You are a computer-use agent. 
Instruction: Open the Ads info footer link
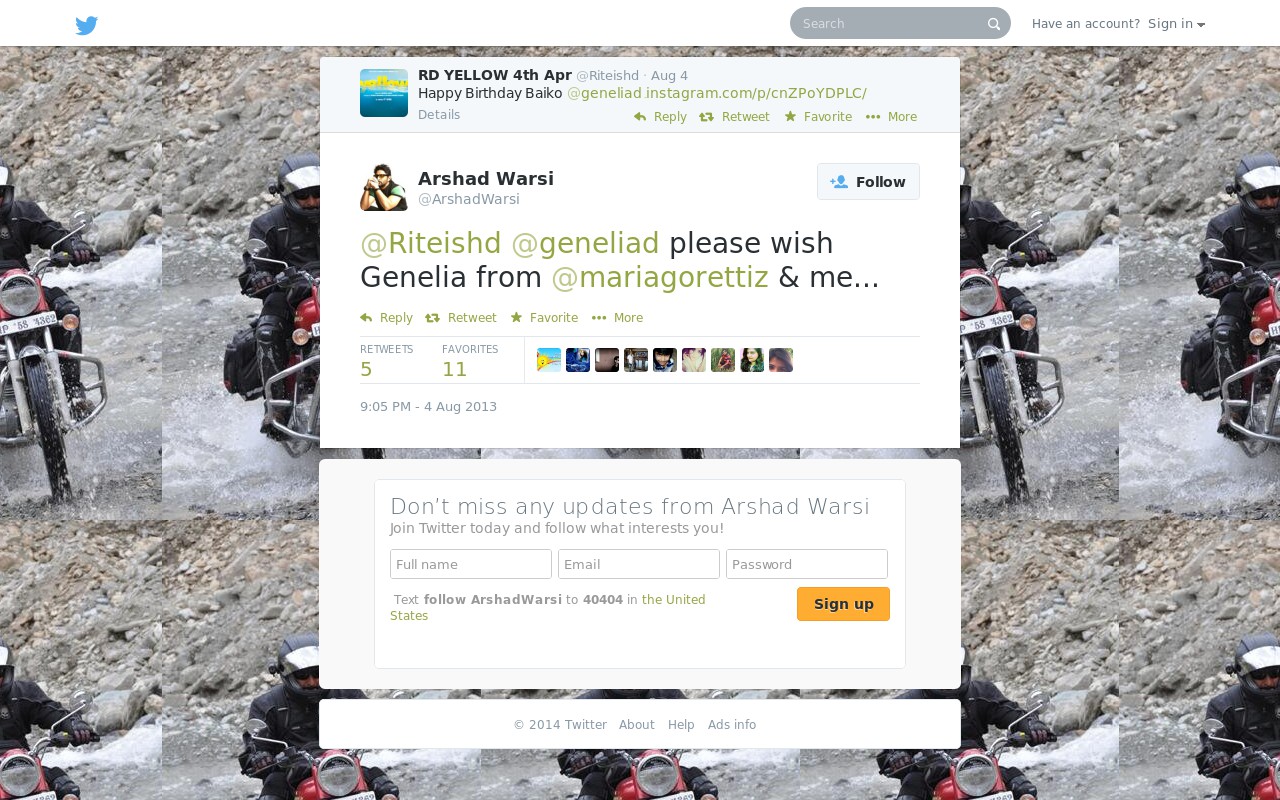click(732, 725)
